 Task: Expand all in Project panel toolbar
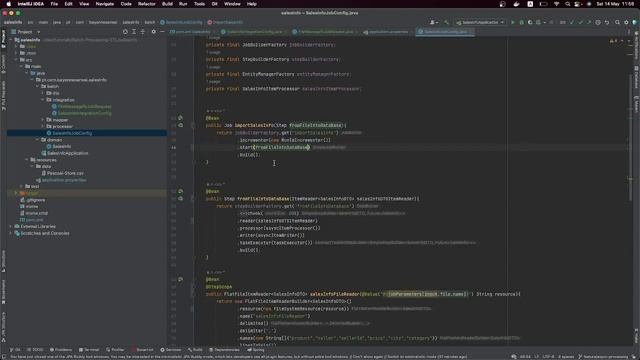click(x=134, y=31)
